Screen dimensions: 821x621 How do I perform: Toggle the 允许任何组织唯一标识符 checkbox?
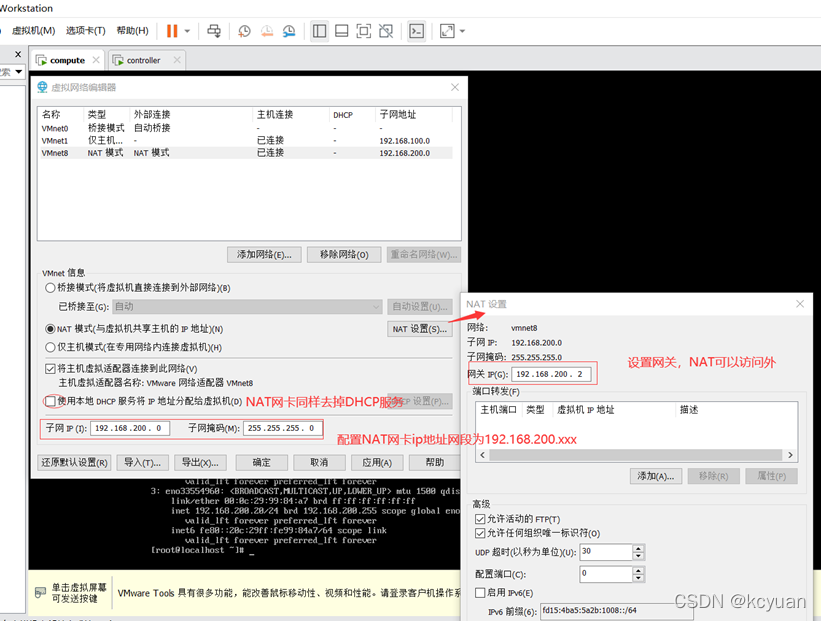pos(480,533)
